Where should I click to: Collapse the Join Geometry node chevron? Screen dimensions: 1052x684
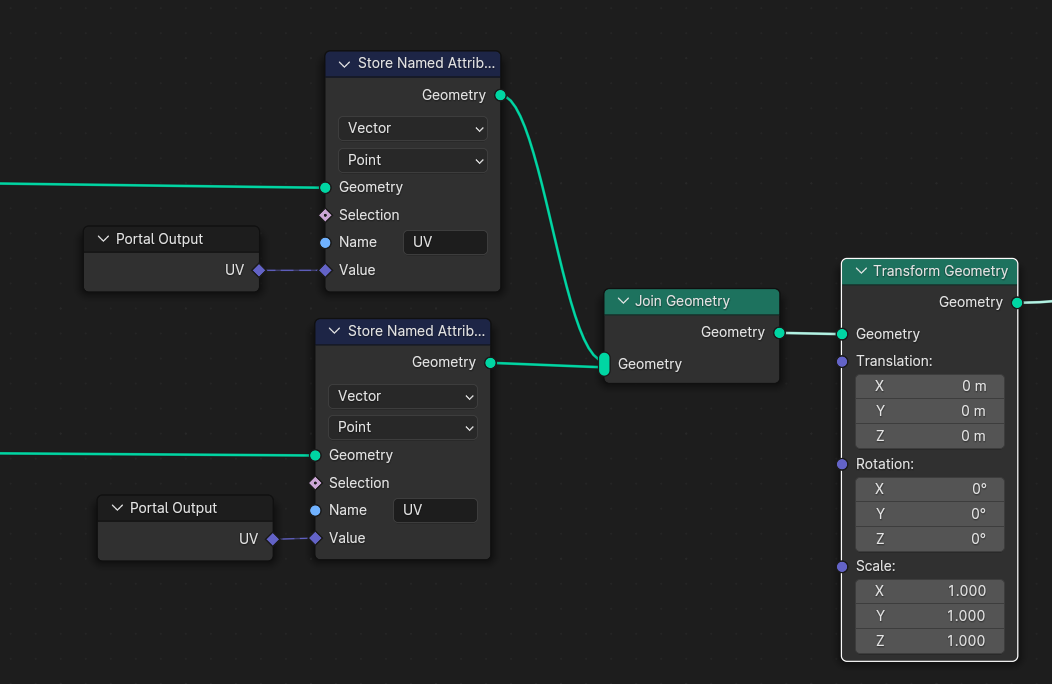click(623, 301)
